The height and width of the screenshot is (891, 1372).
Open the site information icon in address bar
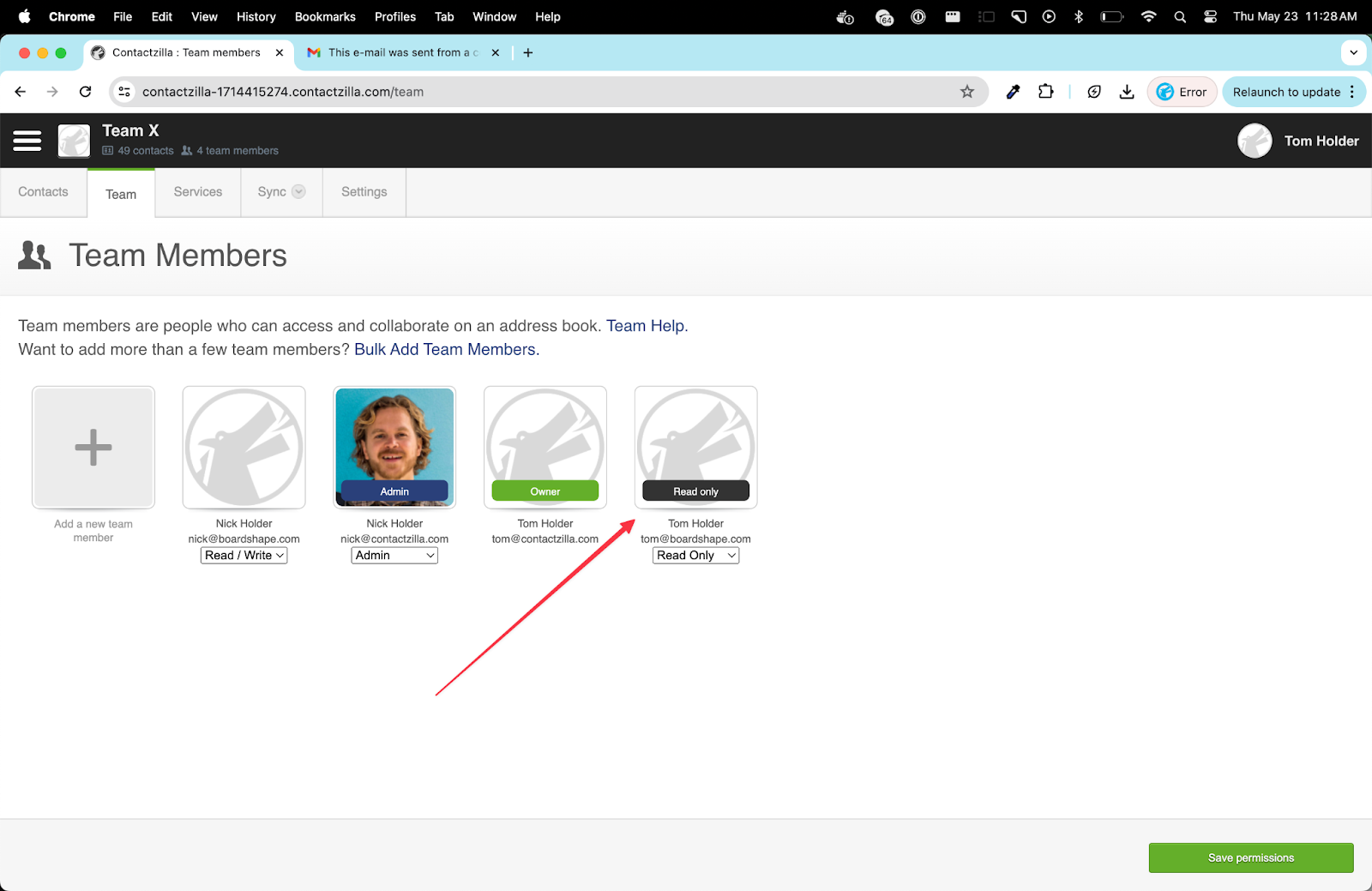point(125,92)
